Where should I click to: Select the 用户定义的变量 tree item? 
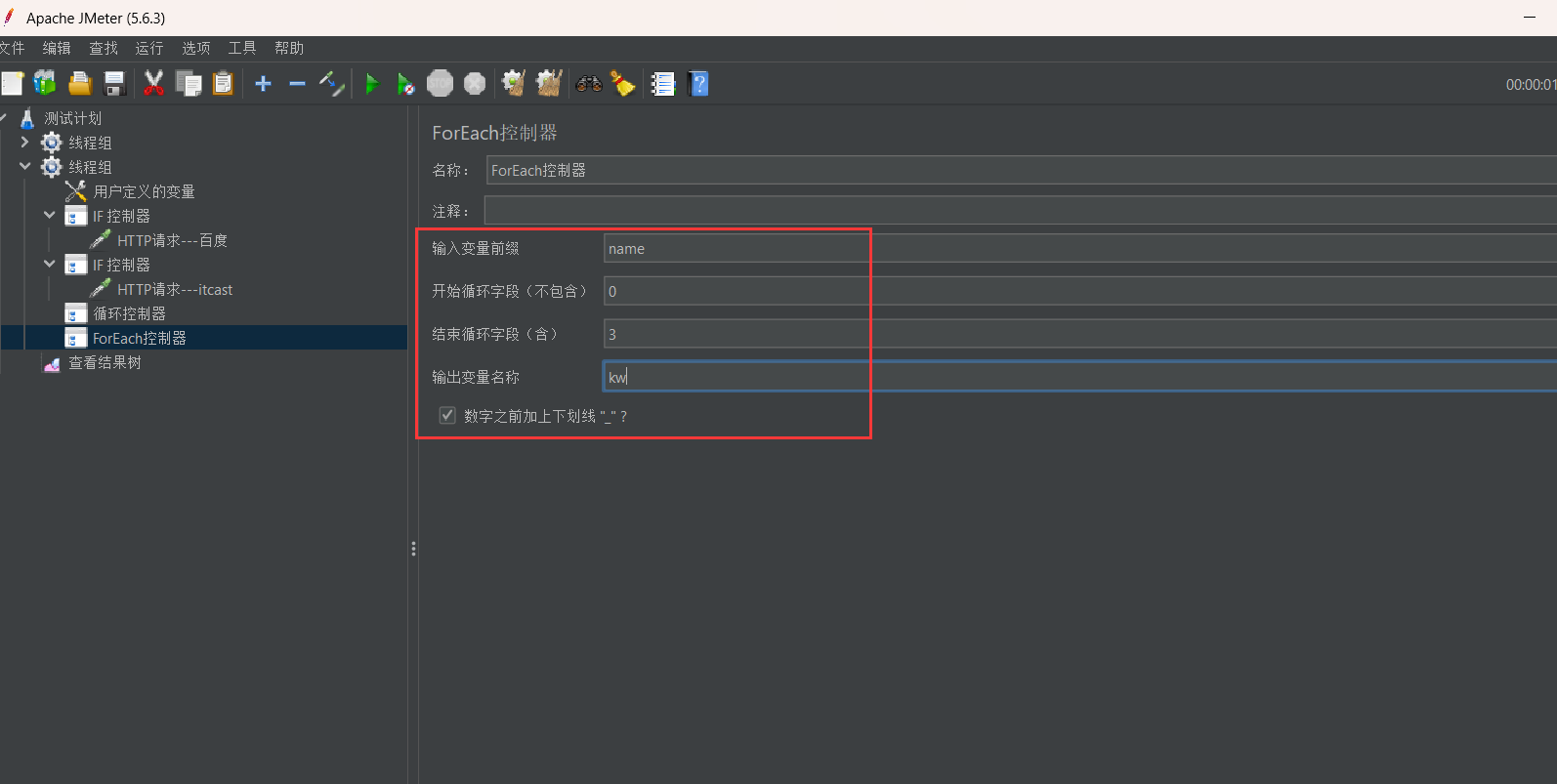coord(144,191)
